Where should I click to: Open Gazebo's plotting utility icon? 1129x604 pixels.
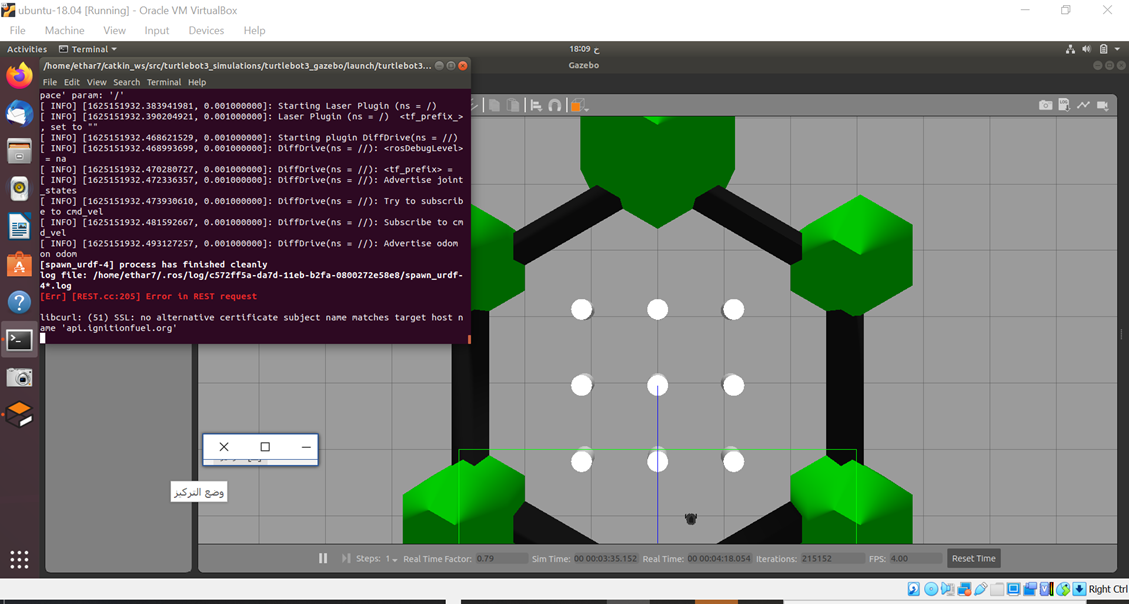click(x=1082, y=104)
